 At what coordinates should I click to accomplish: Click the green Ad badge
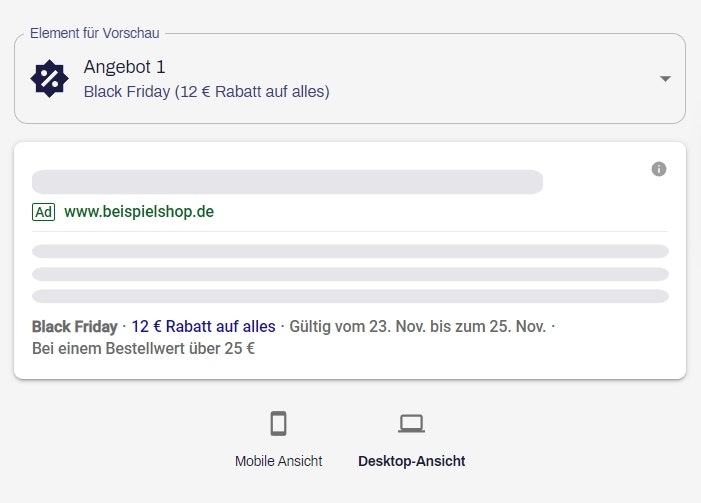click(x=43, y=212)
